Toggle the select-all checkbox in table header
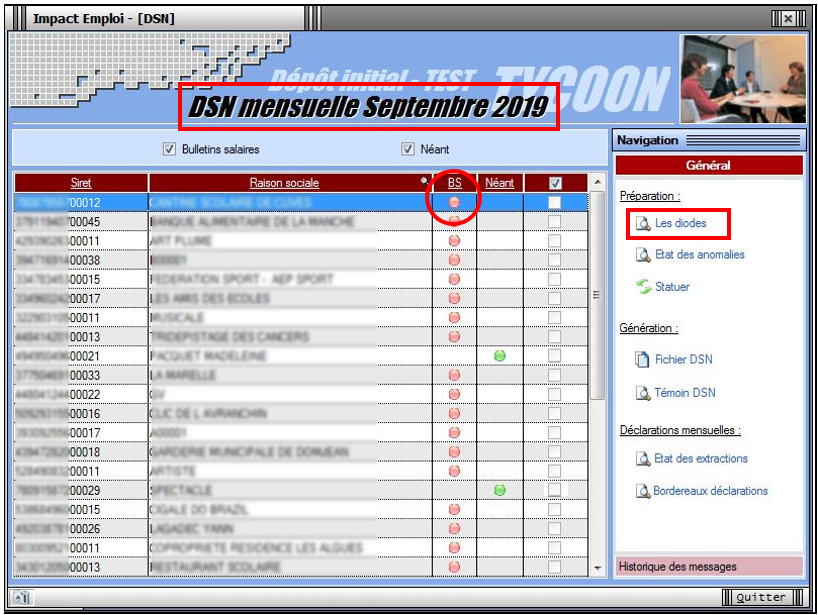 [x=555, y=183]
